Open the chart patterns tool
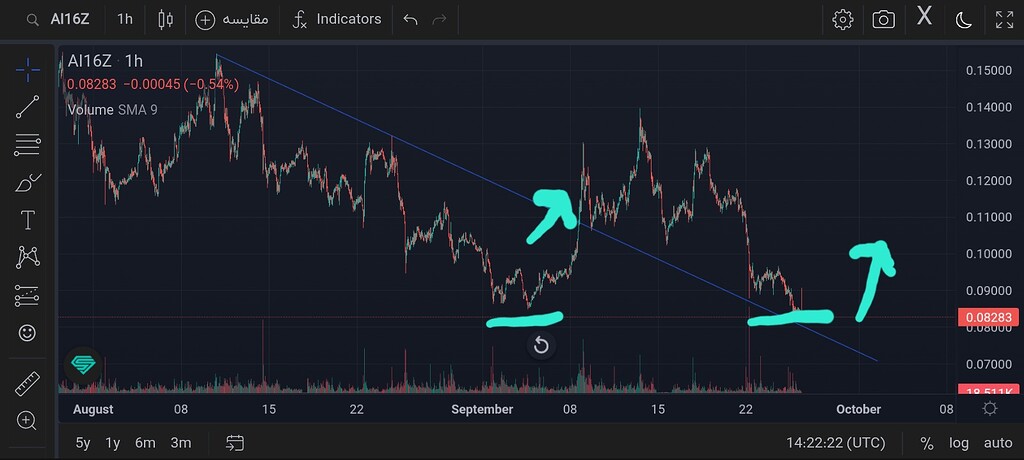The image size is (1024, 460). (x=28, y=257)
